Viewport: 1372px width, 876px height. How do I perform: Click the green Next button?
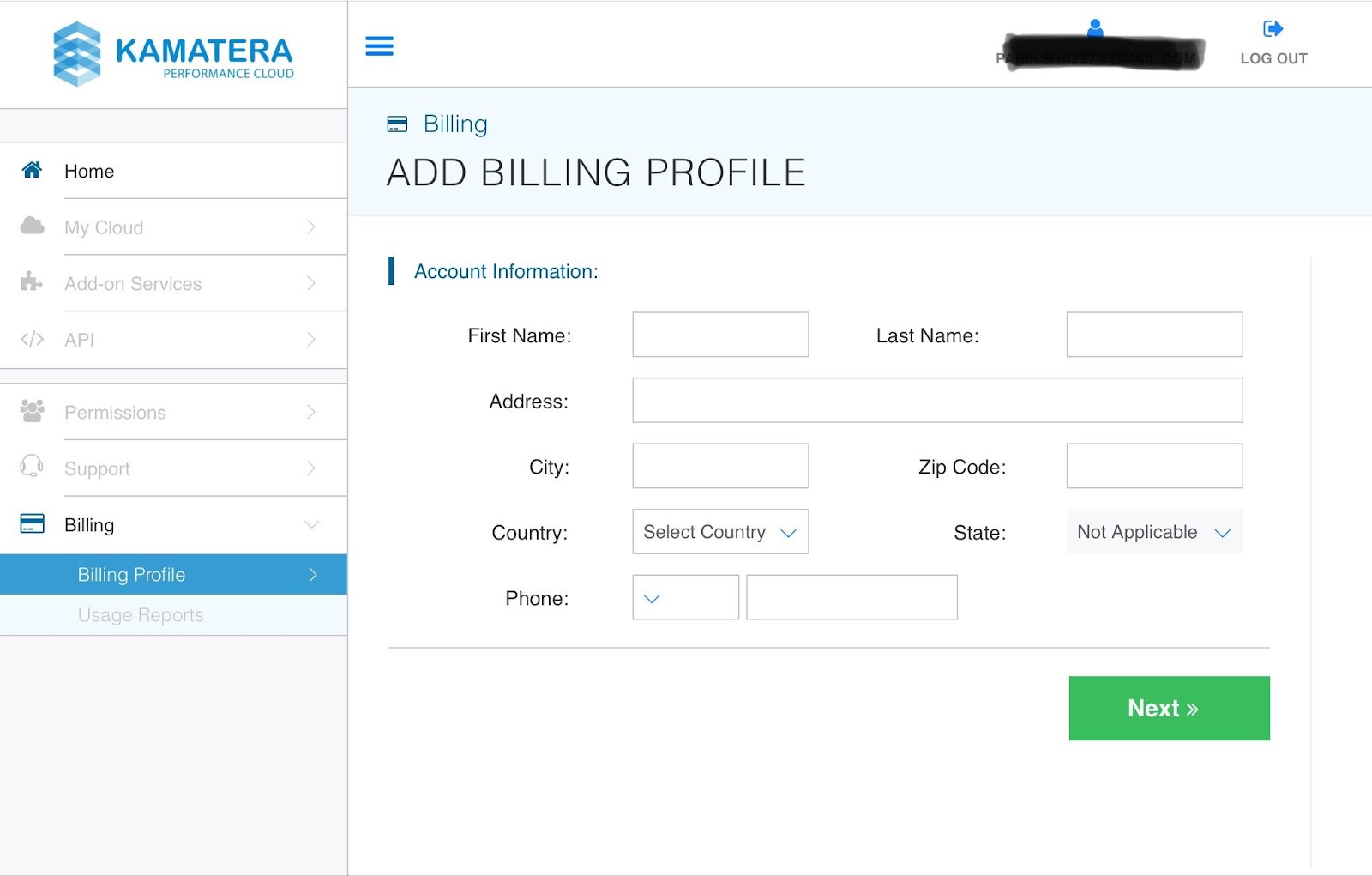point(1170,708)
